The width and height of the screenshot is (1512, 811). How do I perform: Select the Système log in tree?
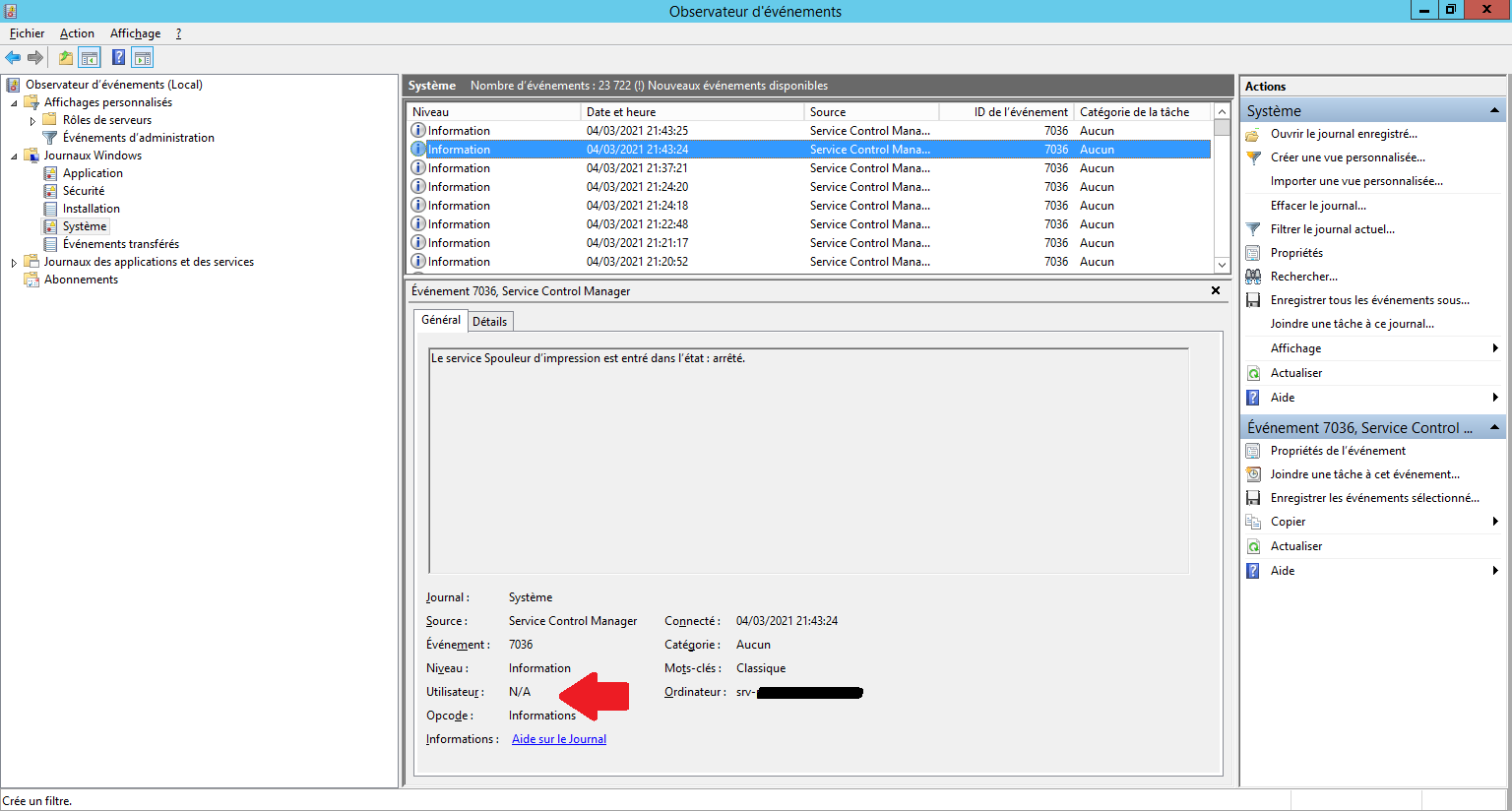point(85,226)
